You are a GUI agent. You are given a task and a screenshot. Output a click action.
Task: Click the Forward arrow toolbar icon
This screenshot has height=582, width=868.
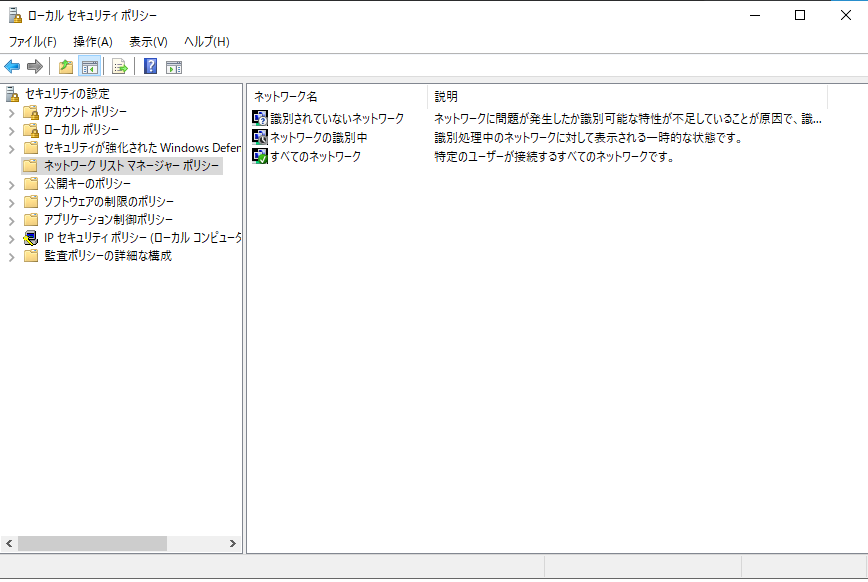pos(35,67)
